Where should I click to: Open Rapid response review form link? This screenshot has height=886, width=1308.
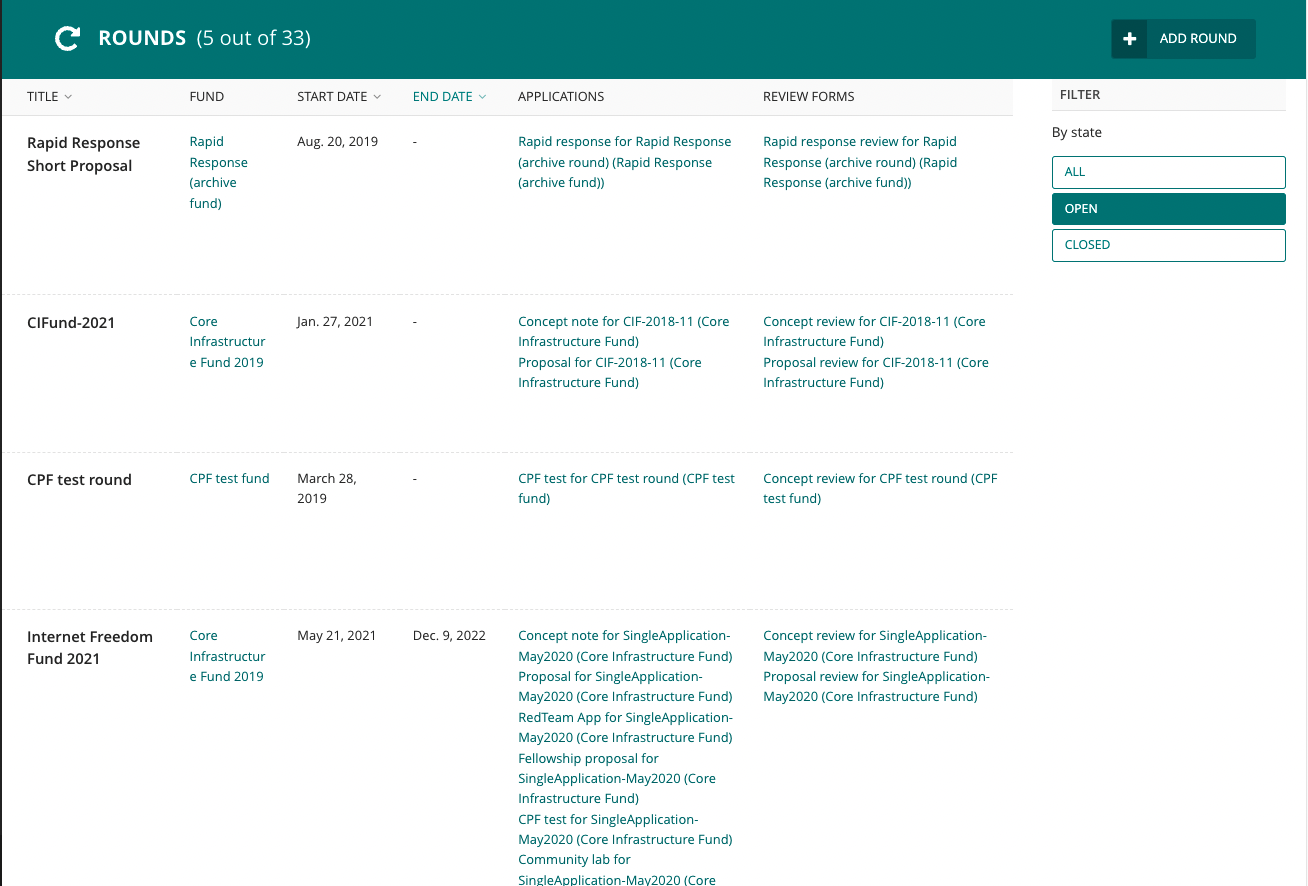(x=859, y=162)
